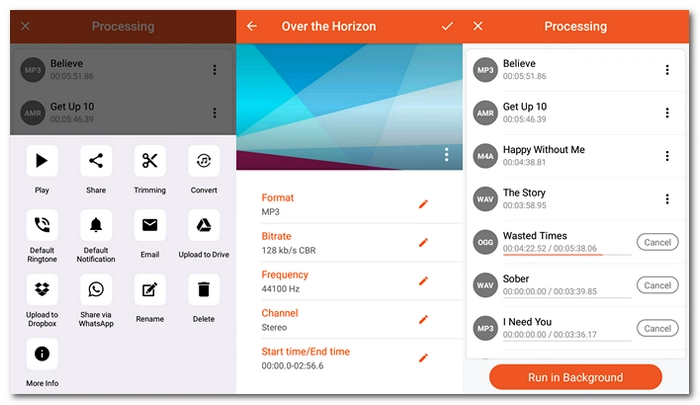
Task: Cancel the I Need You conversion
Action: click(x=657, y=328)
